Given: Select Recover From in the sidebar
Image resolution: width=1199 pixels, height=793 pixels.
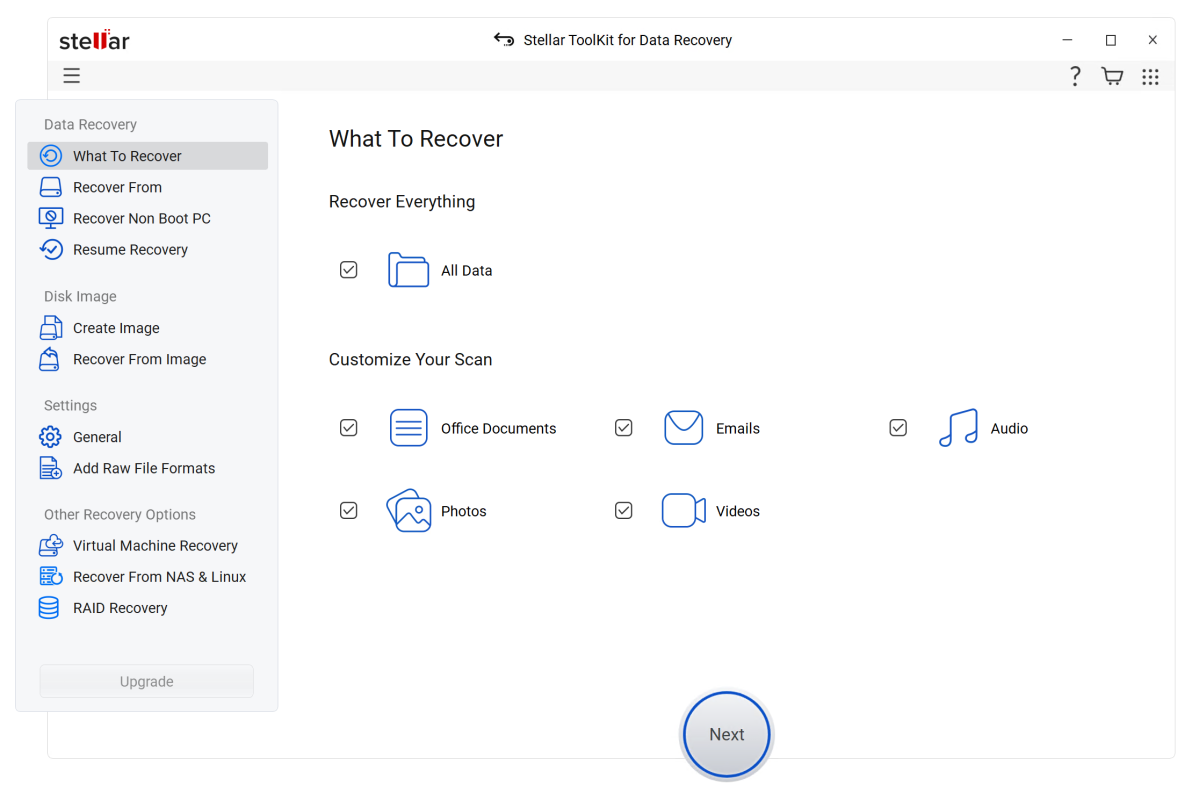Looking at the screenshot, I should 117,187.
